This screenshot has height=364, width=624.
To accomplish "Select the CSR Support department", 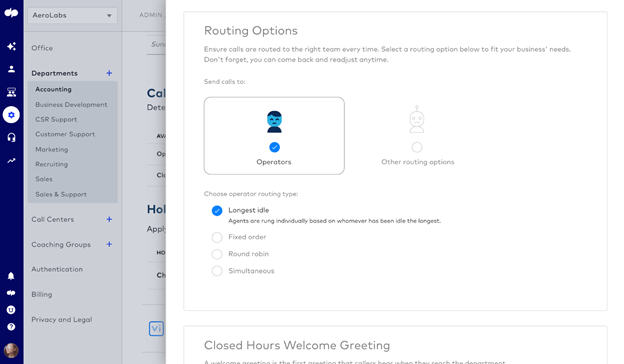I will coord(56,119).
